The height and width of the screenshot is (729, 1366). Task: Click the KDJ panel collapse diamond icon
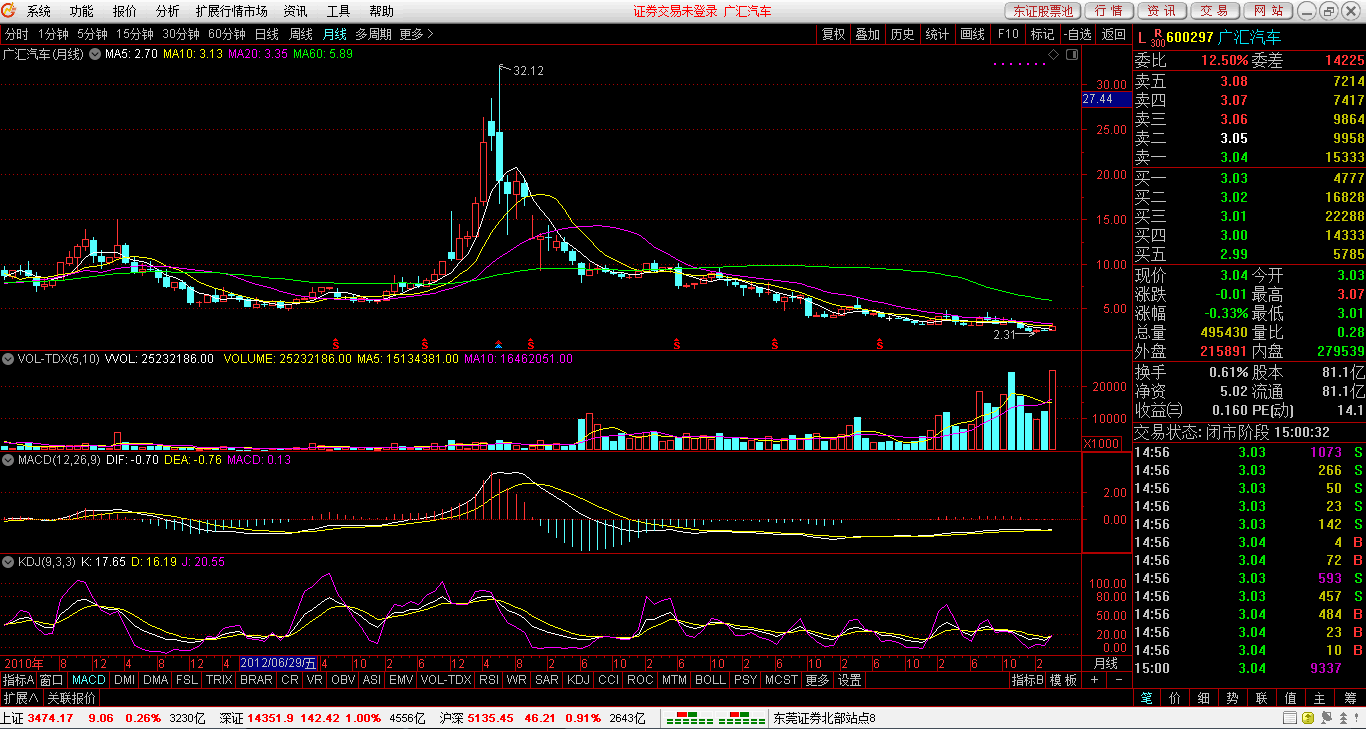(x=8, y=562)
